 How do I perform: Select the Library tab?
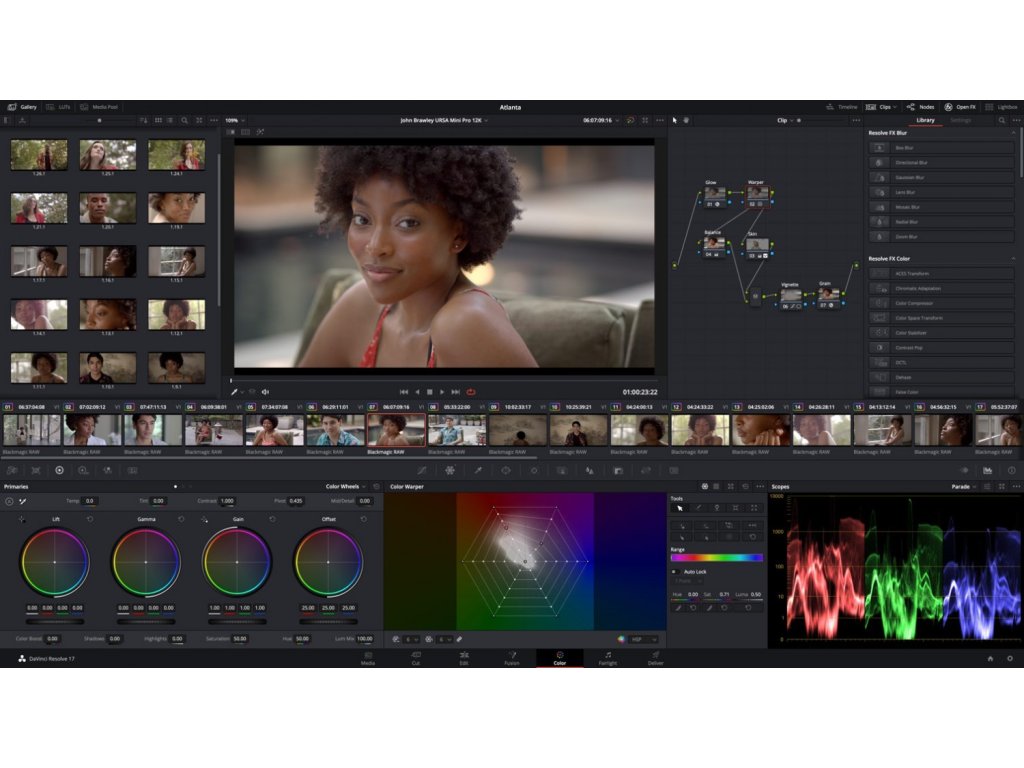(x=925, y=120)
